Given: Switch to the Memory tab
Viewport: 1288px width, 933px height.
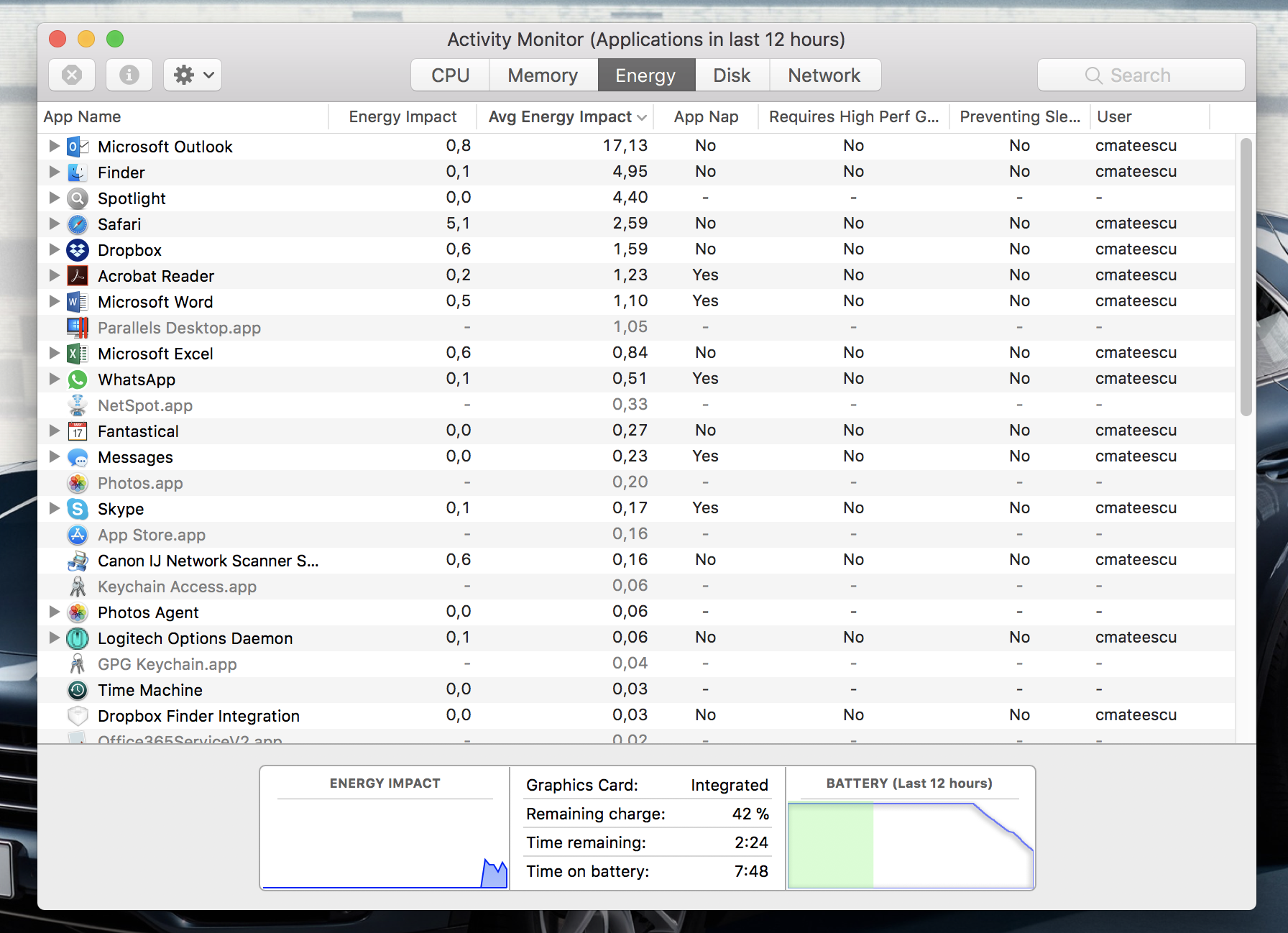Looking at the screenshot, I should pyautogui.click(x=543, y=75).
